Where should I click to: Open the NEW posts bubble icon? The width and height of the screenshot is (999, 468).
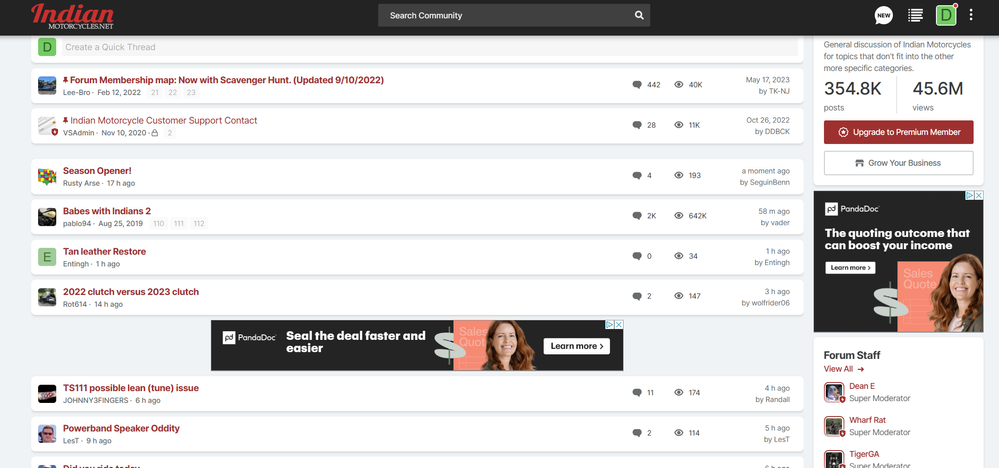point(884,15)
